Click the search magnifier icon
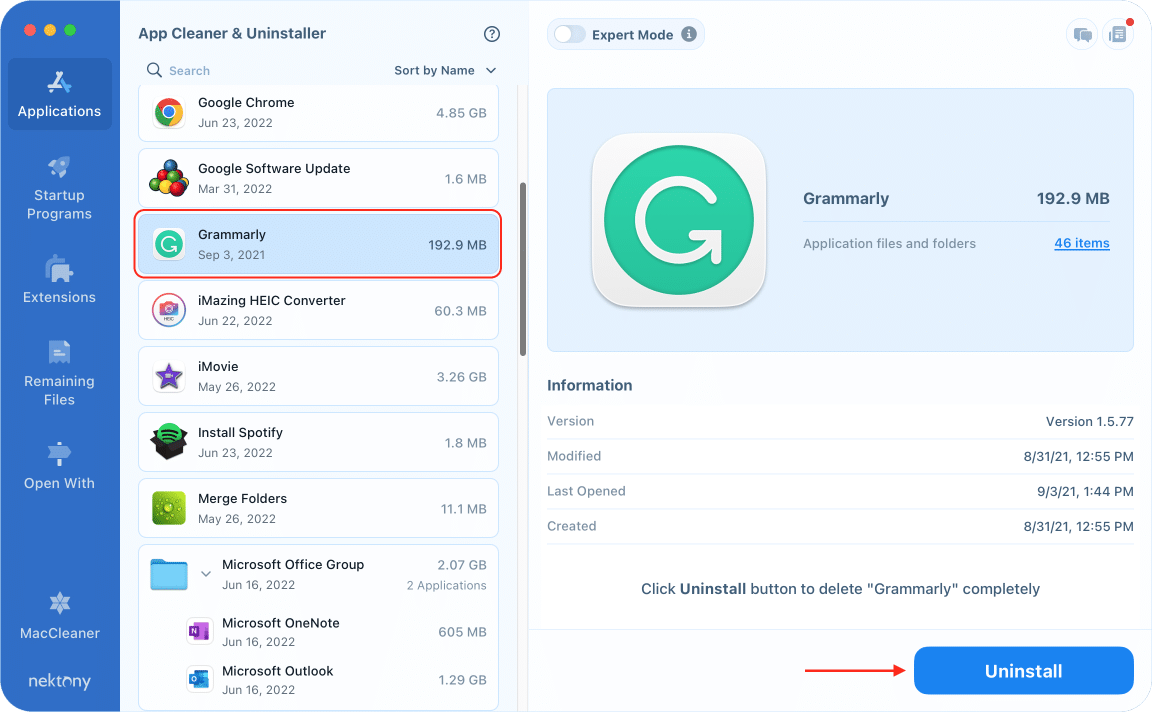 (x=153, y=70)
